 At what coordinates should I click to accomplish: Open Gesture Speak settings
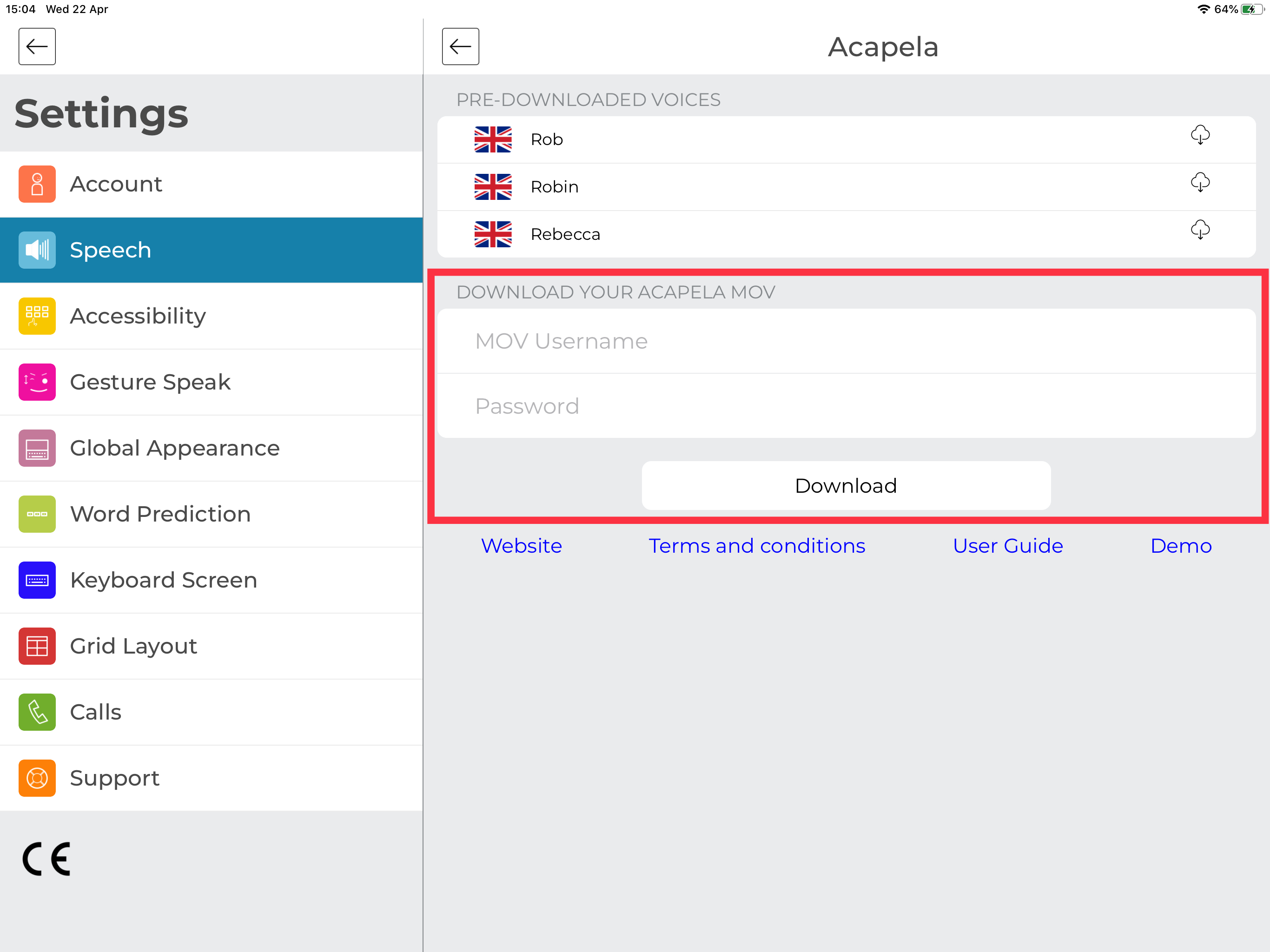(212, 383)
